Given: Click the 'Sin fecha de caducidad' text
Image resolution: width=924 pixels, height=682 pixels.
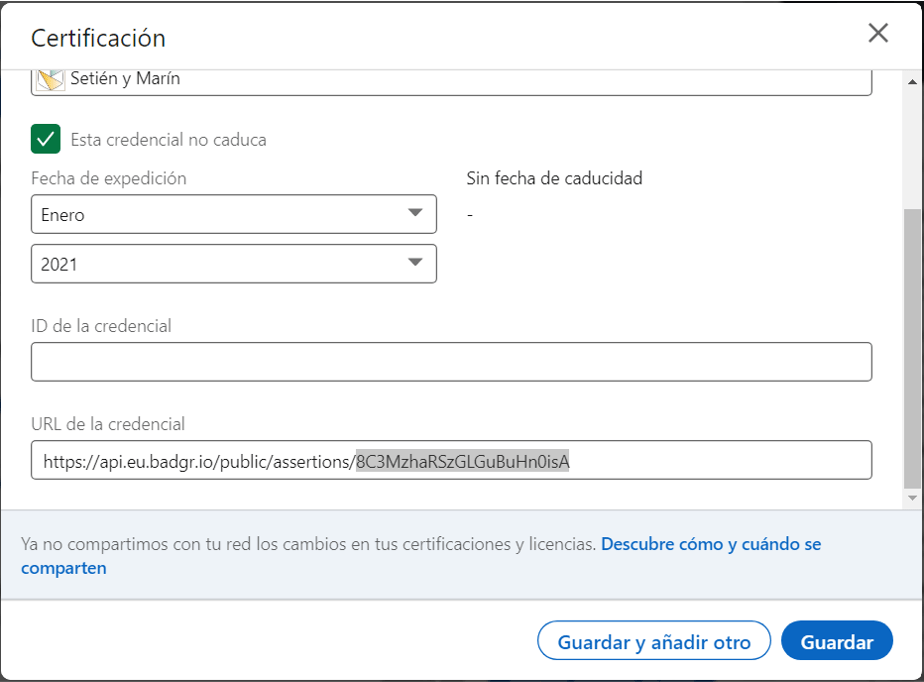Looking at the screenshot, I should [555, 178].
